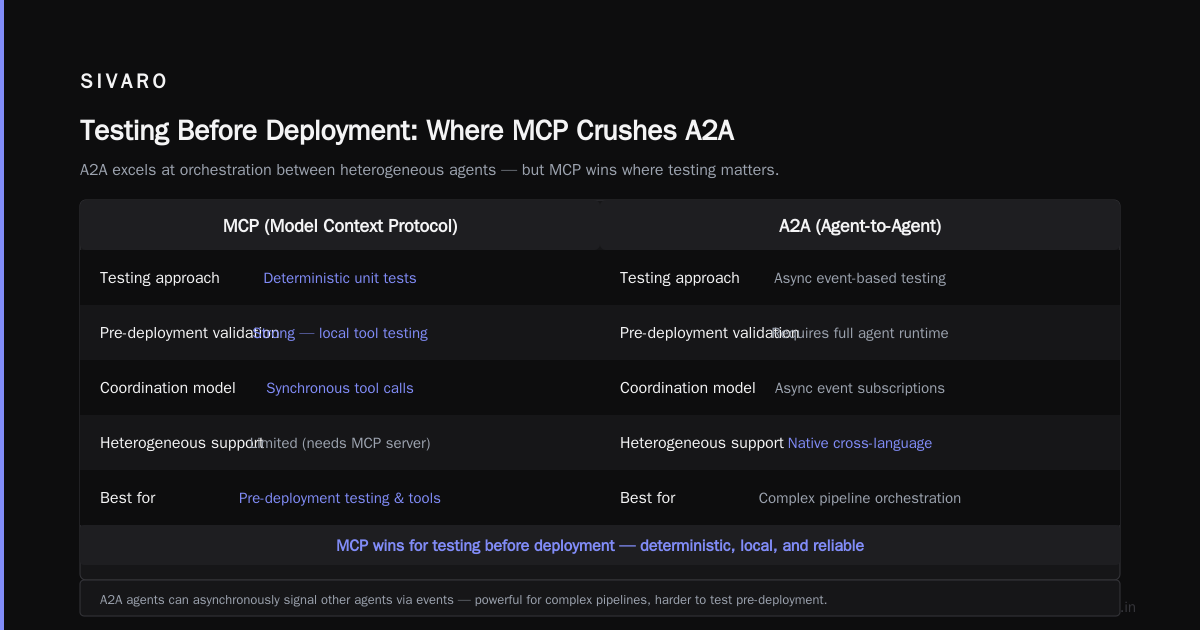Click the footer note about A2A agents signaling via events
1200x630 pixels.
(x=464, y=600)
